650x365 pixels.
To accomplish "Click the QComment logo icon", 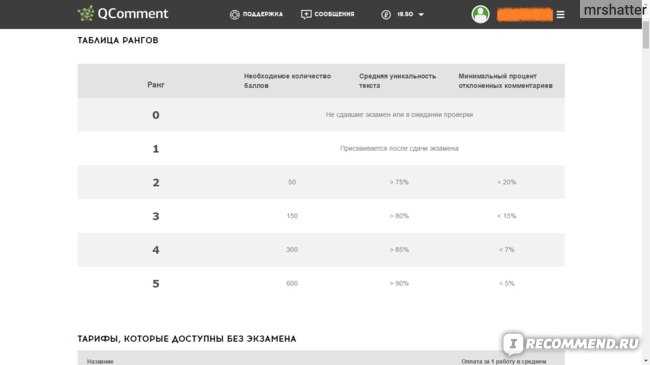I will coord(86,13).
